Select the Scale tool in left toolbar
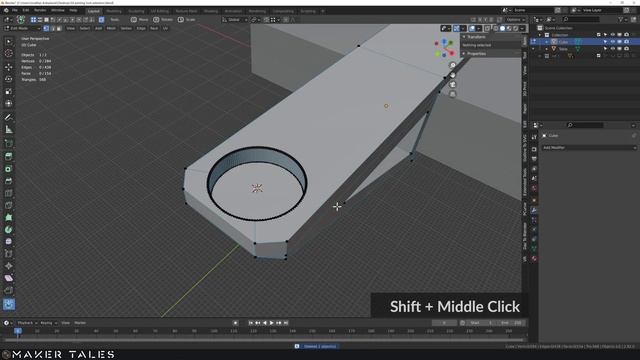The height and width of the screenshot is (360, 640). point(9,91)
